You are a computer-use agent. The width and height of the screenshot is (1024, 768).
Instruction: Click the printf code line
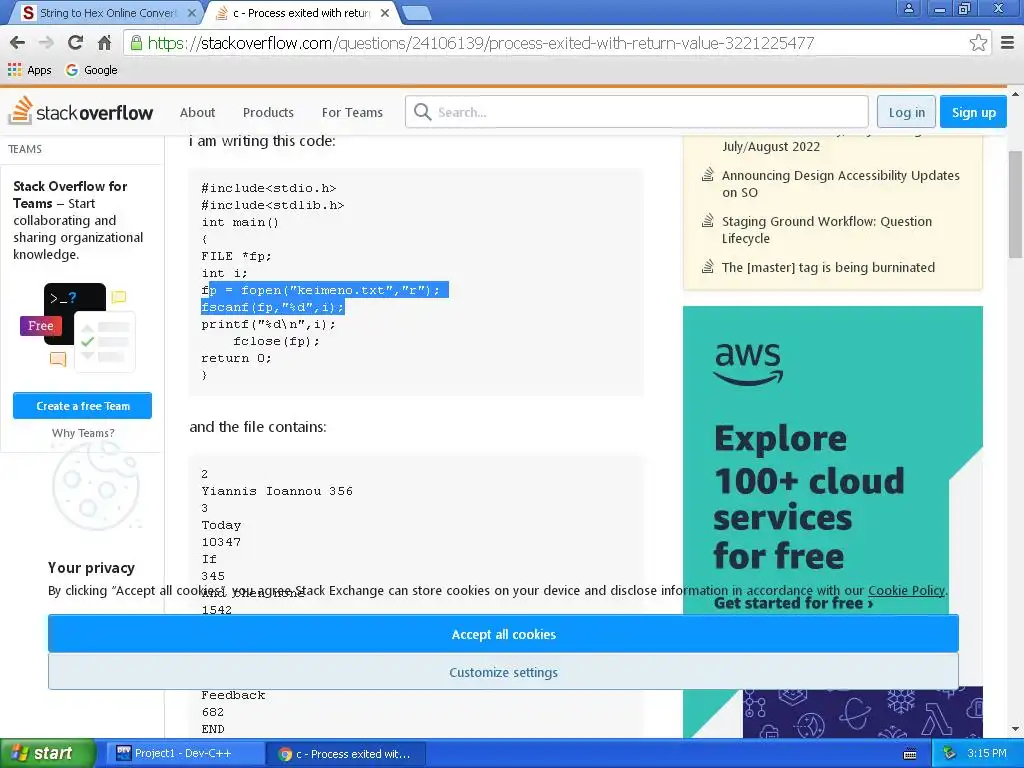pos(268,324)
